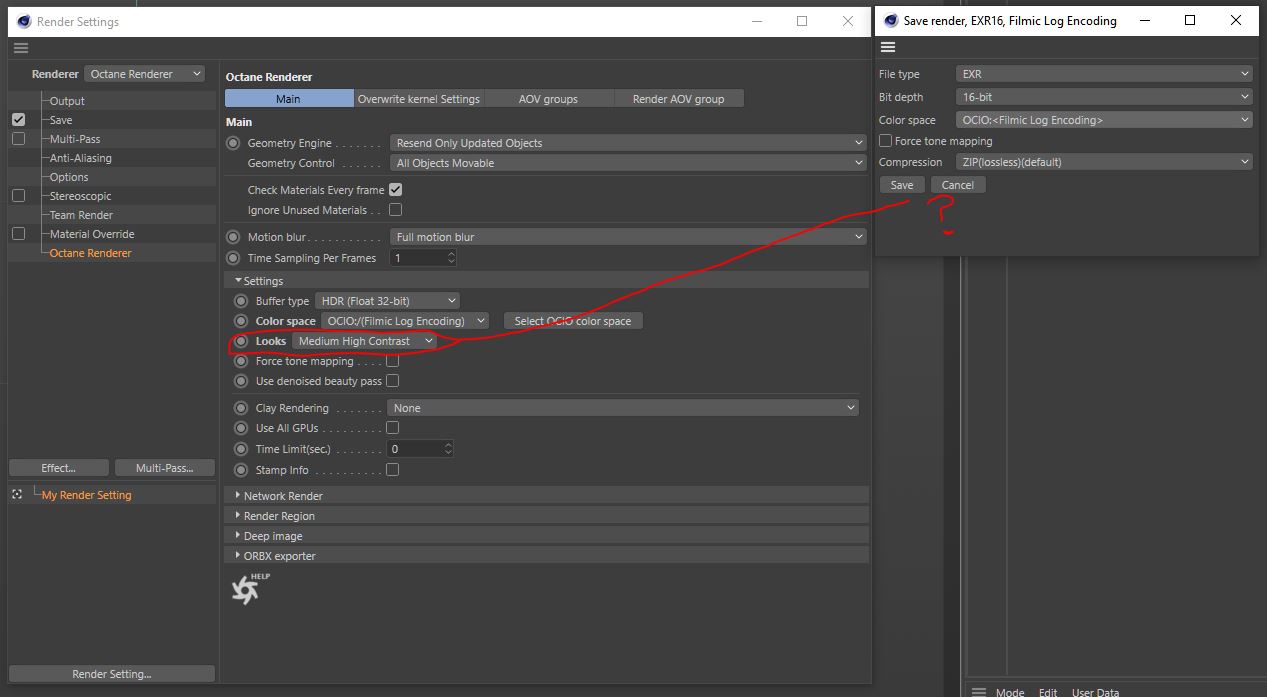Open hamburger menu in Render Settings window

pyautogui.click(x=21, y=48)
